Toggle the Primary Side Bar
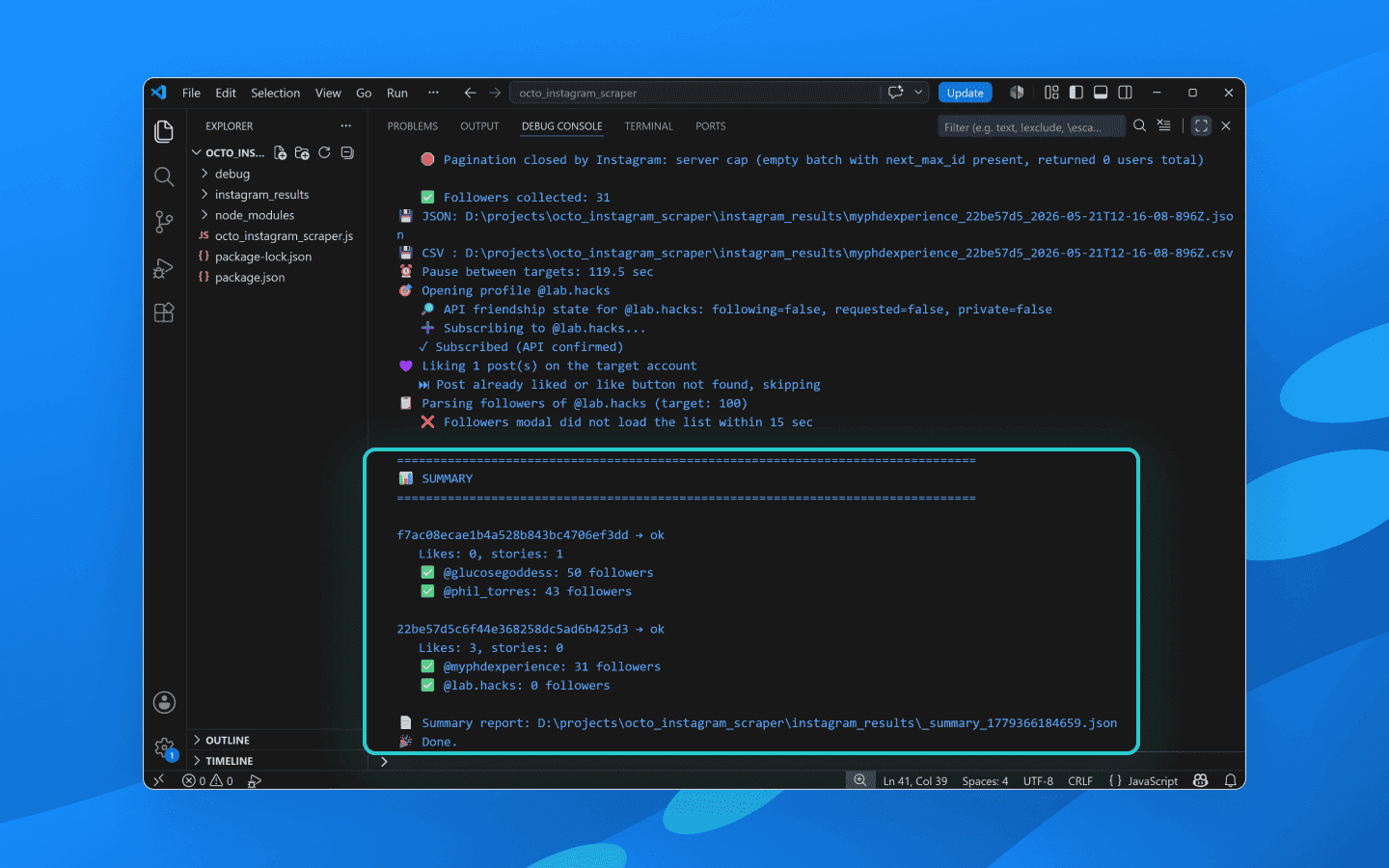Screen dimensions: 1389x868 click(x=1076, y=93)
